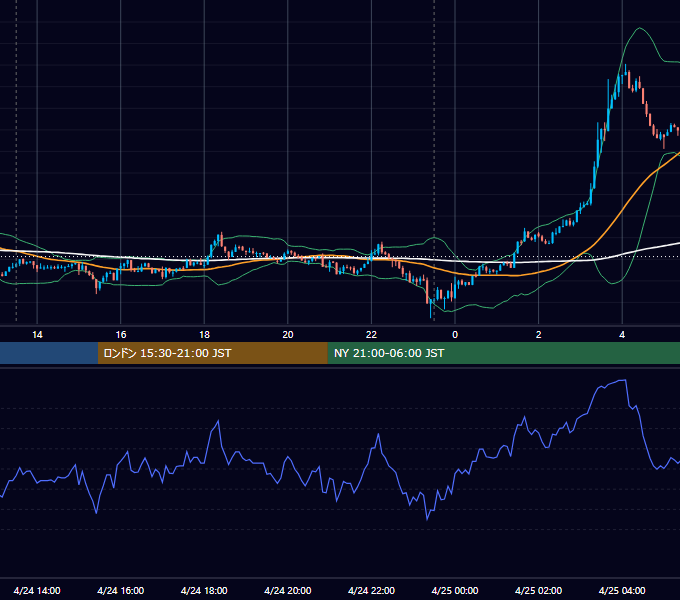Click the '4/25 00:00' date label
Screen dimensions: 680x600
click(x=455, y=590)
